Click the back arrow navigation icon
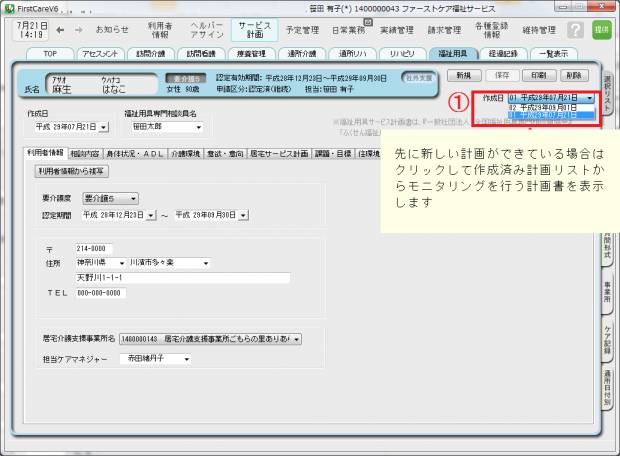 pyautogui.click(x=61, y=30)
